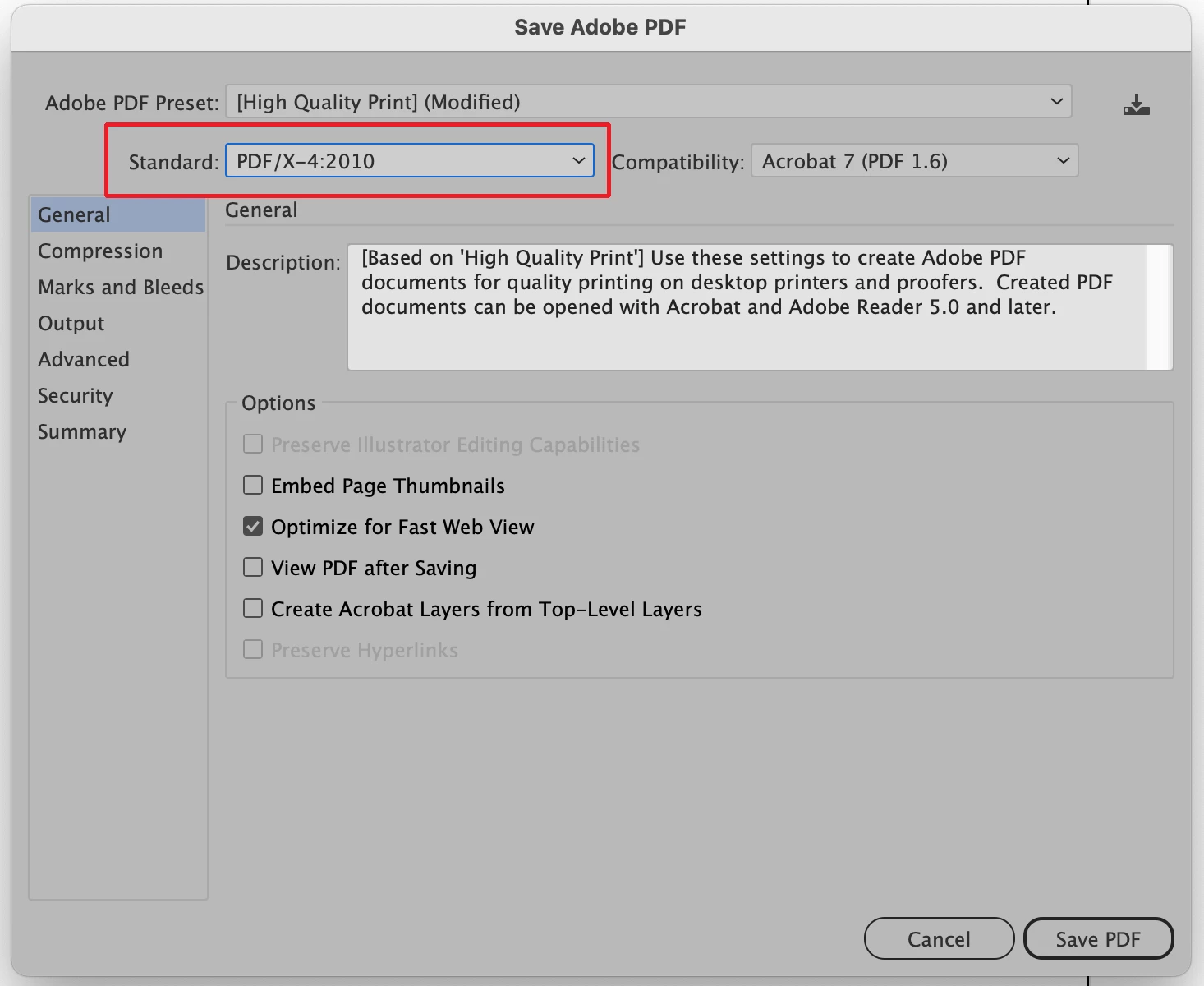Click the Description box scrollbar
This screenshot has height=986, width=1204.
(x=1159, y=306)
